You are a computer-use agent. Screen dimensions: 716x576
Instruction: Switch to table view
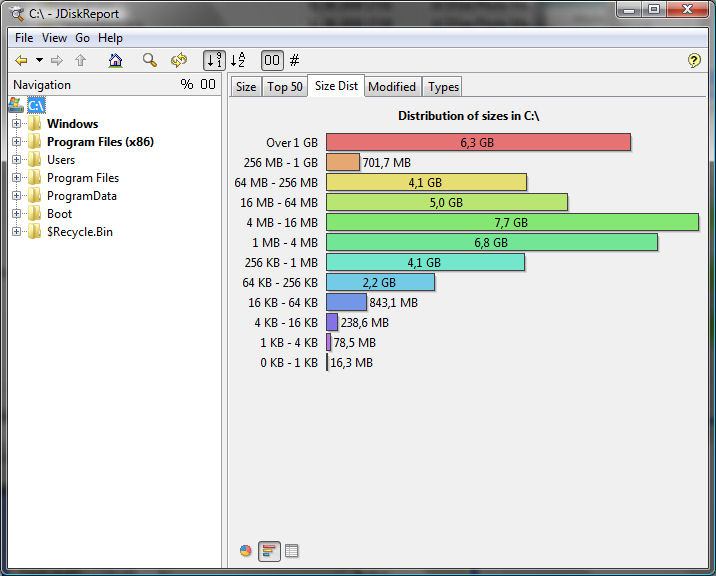click(x=291, y=551)
